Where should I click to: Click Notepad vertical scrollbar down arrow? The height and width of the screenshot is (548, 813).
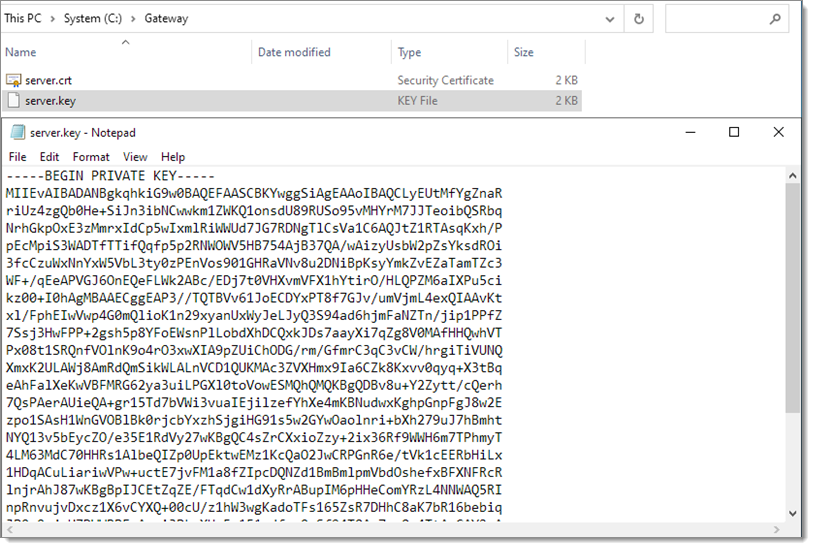coord(792,514)
